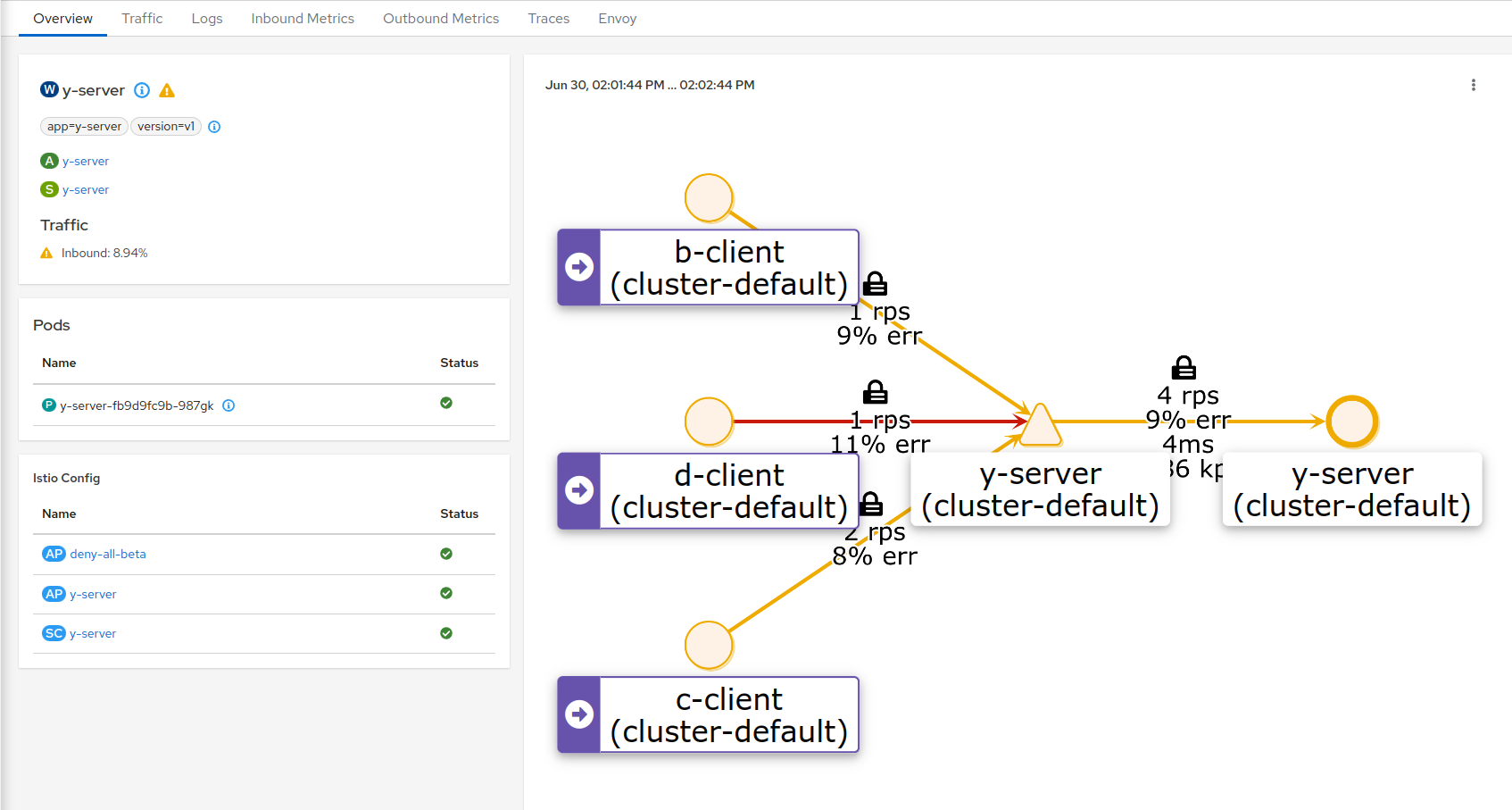Select the d-client node circle

pyautogui.click(x=709, y=422)
